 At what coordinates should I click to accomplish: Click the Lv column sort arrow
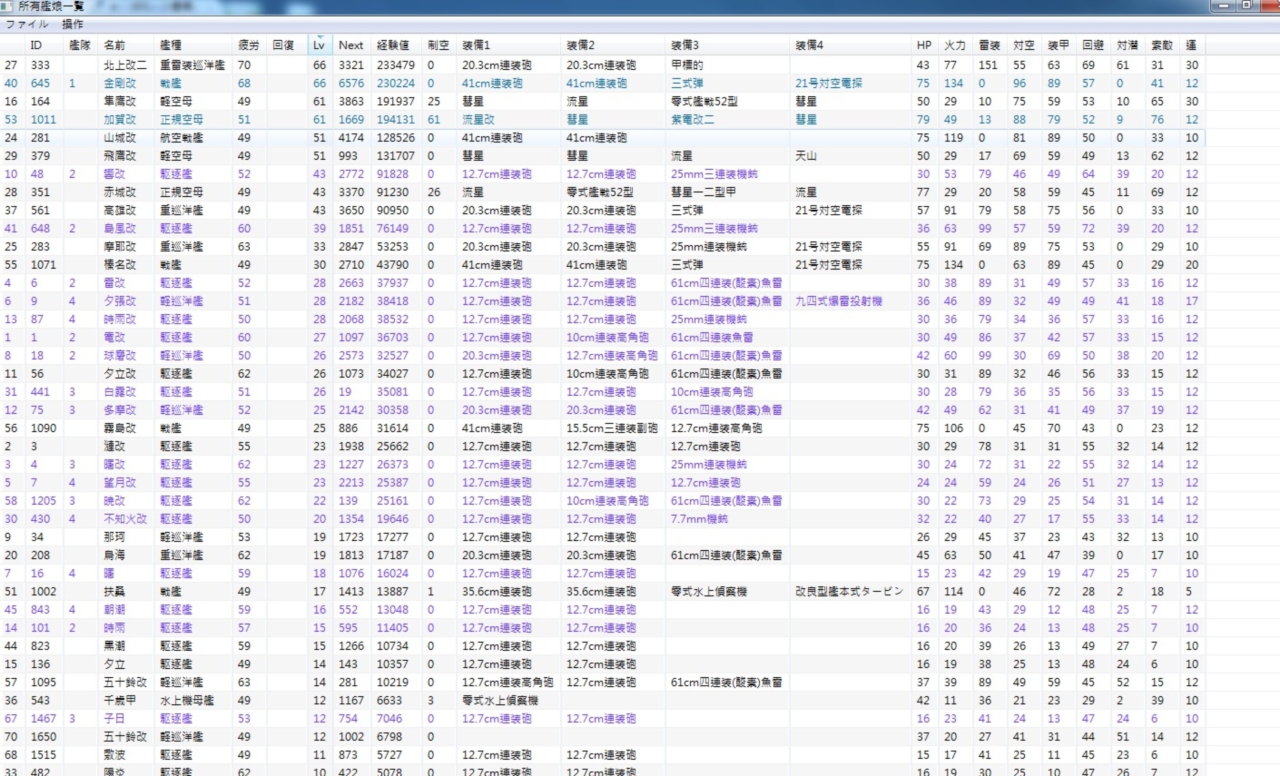[318, 38]
